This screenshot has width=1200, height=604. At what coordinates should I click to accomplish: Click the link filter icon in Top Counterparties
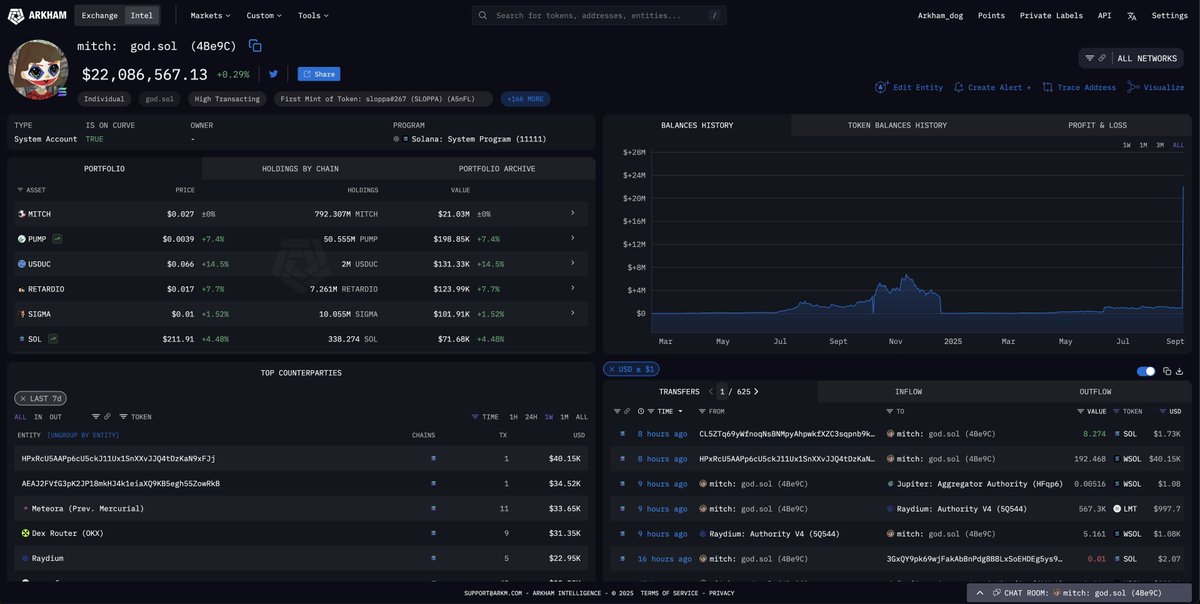107,416
